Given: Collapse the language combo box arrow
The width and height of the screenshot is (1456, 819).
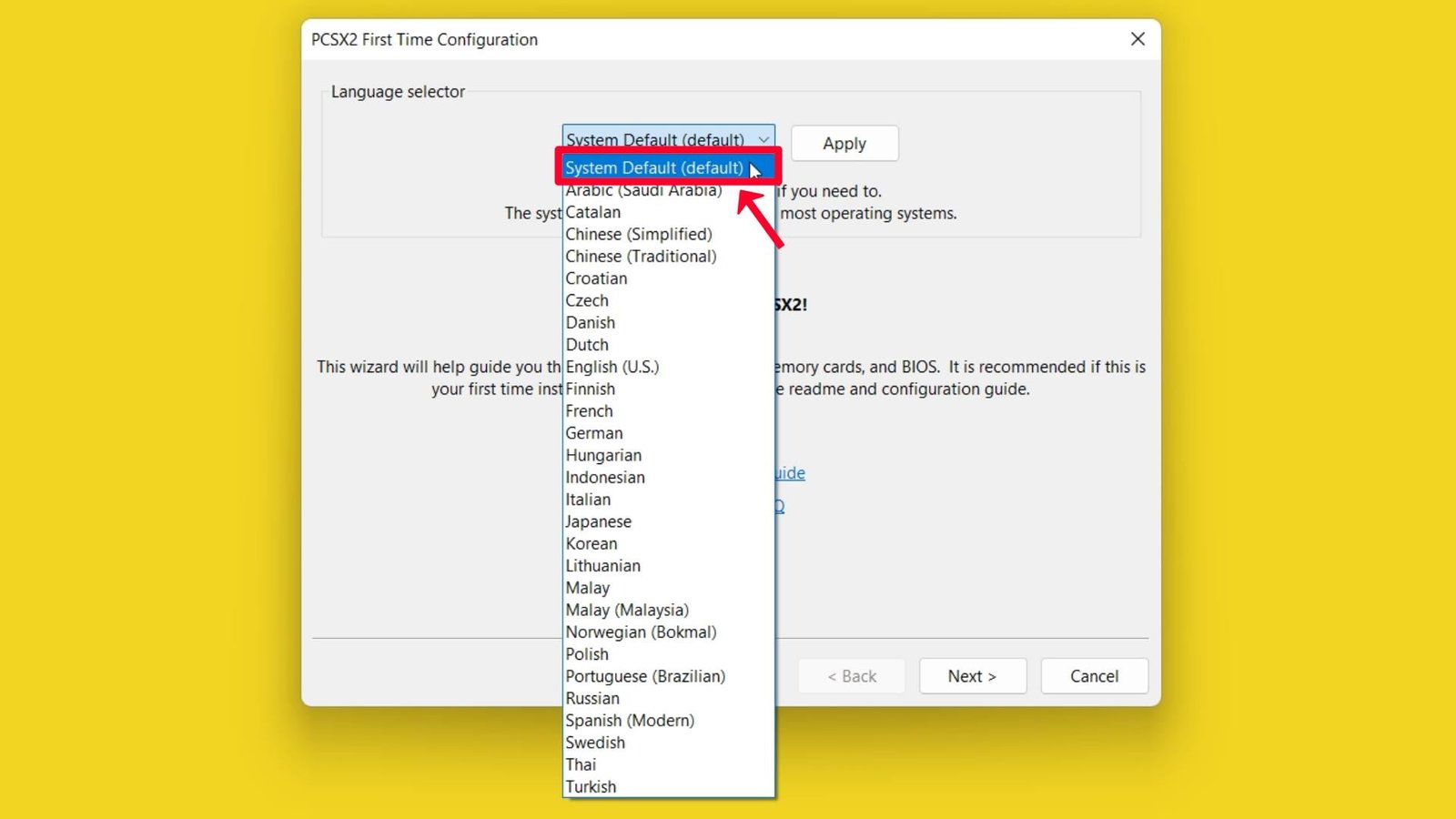Looking at the screenshot, I should [x=763, y=139].
